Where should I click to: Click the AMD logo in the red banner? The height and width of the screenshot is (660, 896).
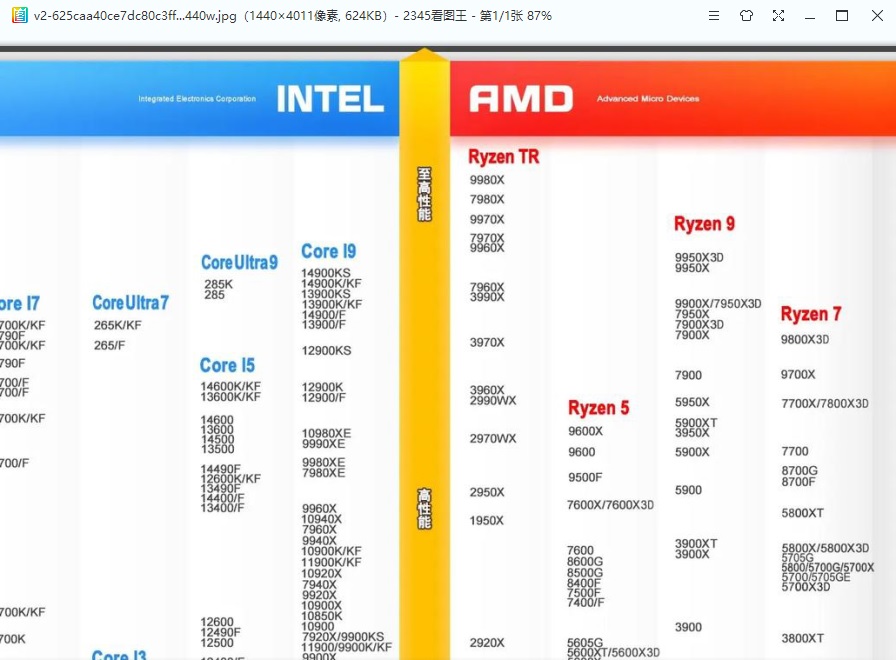coord(521,99)
